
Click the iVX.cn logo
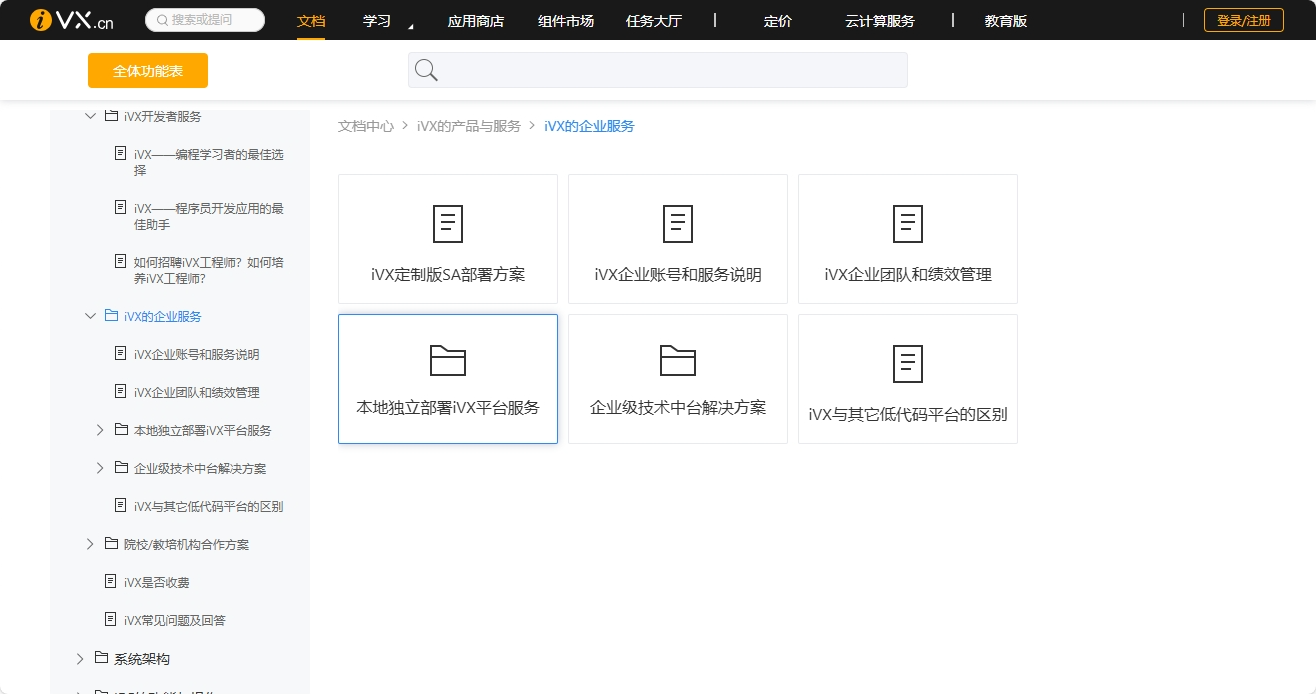(x=71, y=20)
